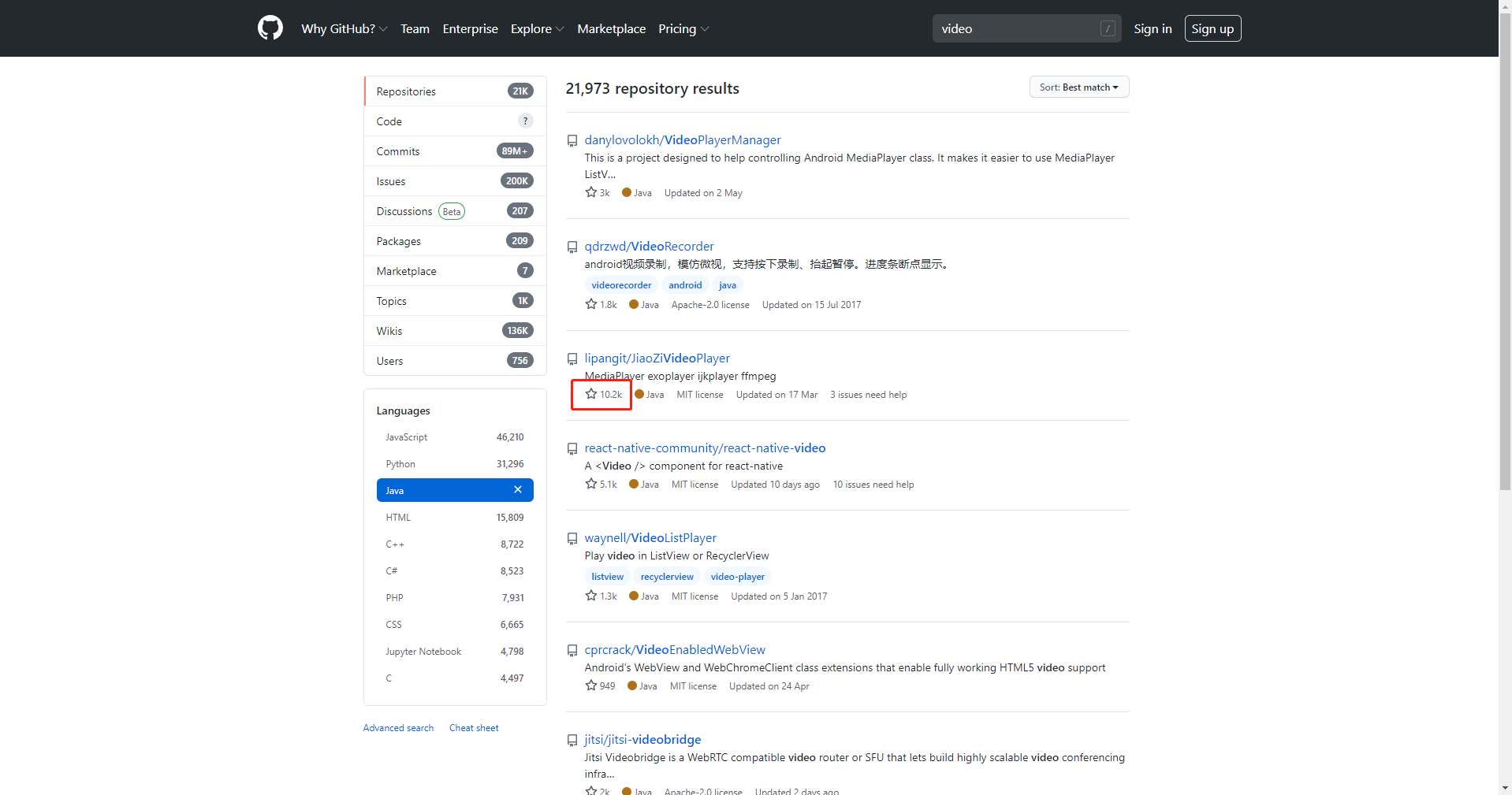The image size is (1512, 795).
Task: Open Marketplace in the top navigation
Action: point(611,28)
